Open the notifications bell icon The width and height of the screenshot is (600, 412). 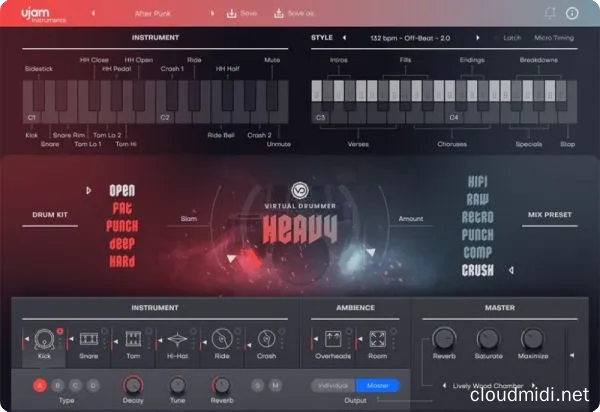point(549,14)
